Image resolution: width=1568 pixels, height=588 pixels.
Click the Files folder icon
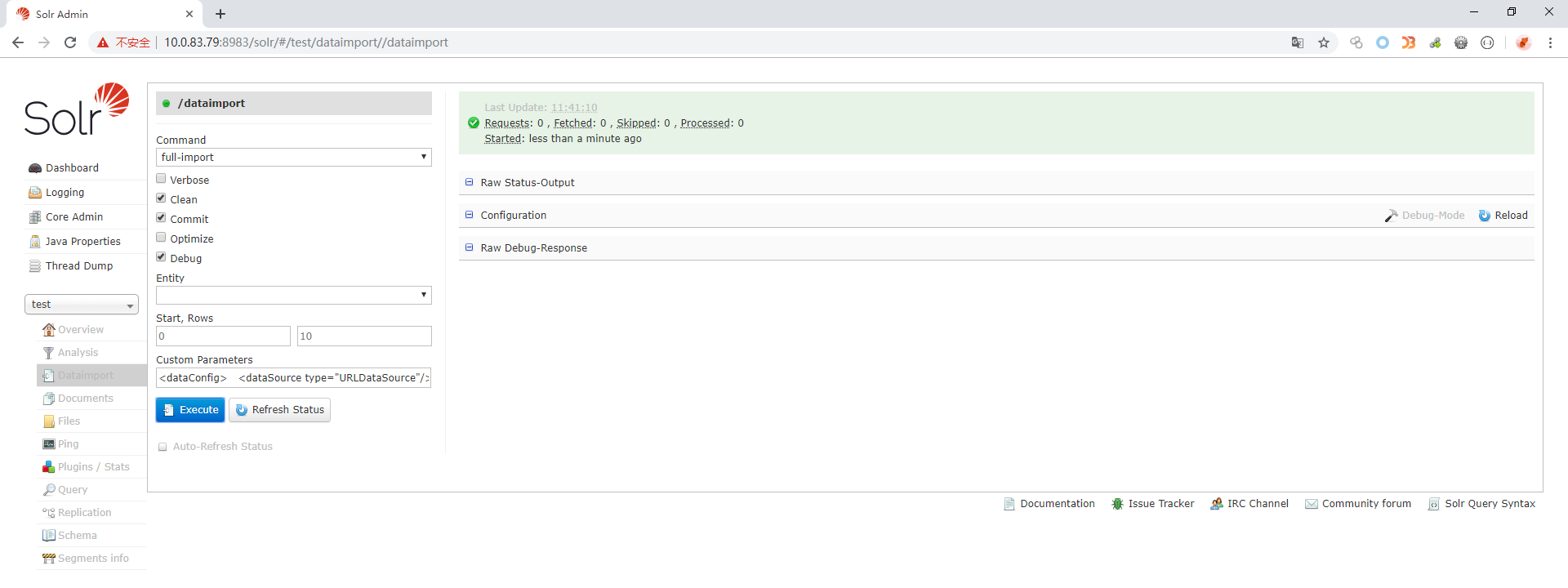(49, 421)
